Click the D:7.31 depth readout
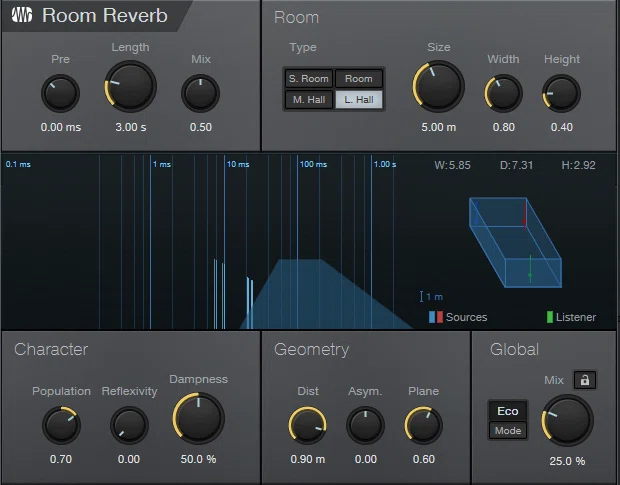The height and width of the screenshot is (485, 620). (516, 165)
